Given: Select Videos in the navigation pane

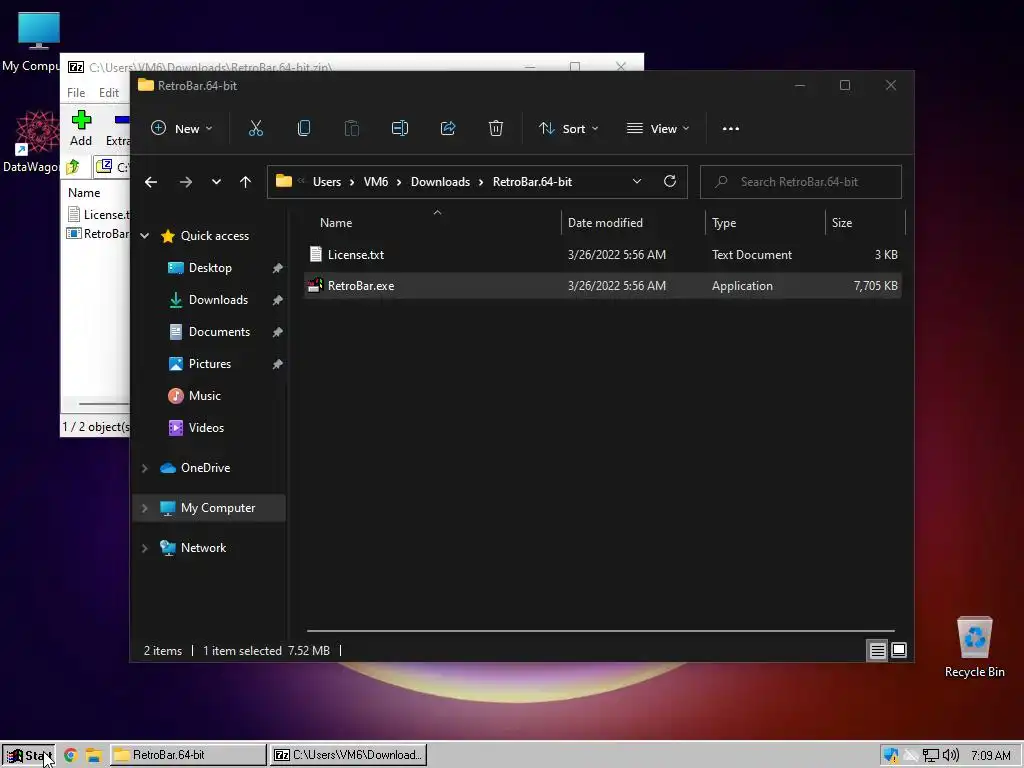Looking at the screenshot, I should [206, 428].
